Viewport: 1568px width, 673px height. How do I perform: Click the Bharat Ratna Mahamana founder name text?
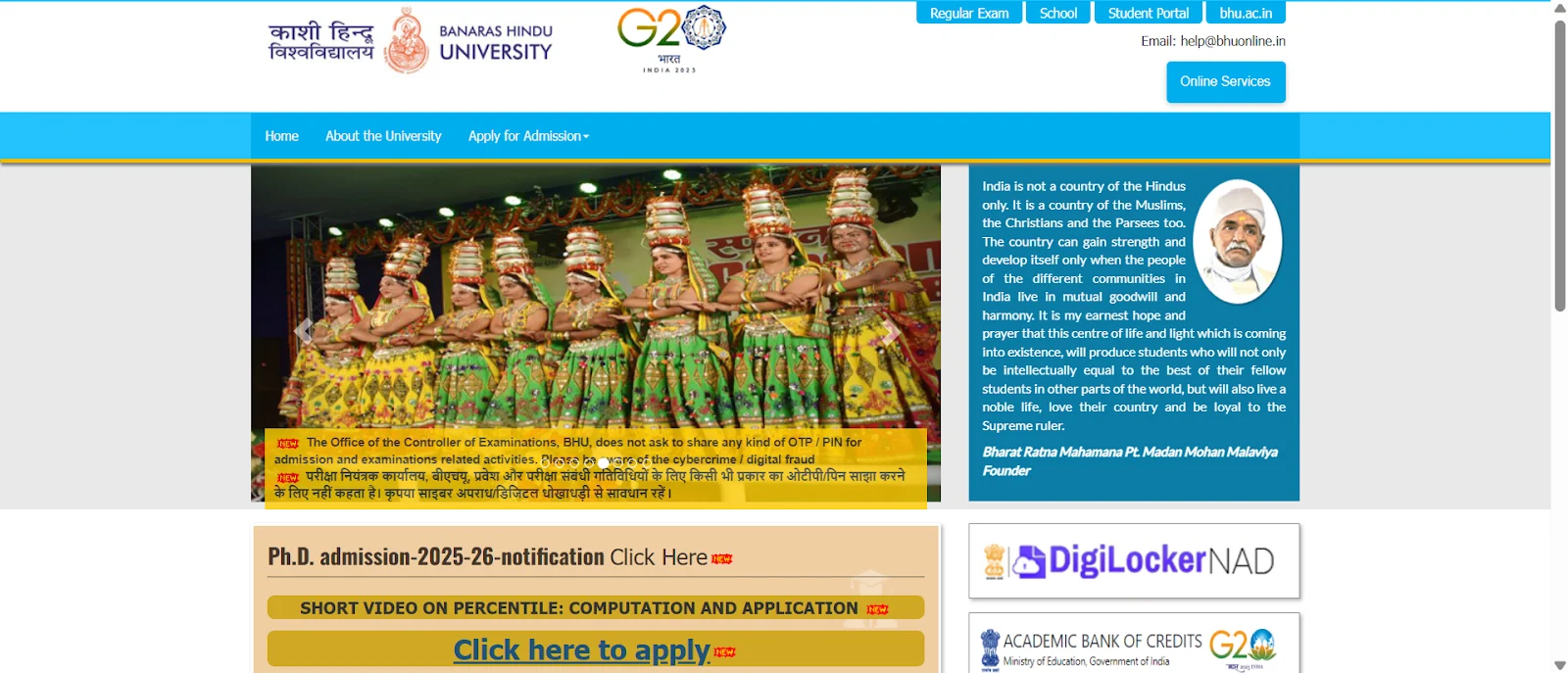tap(1130, 452)
